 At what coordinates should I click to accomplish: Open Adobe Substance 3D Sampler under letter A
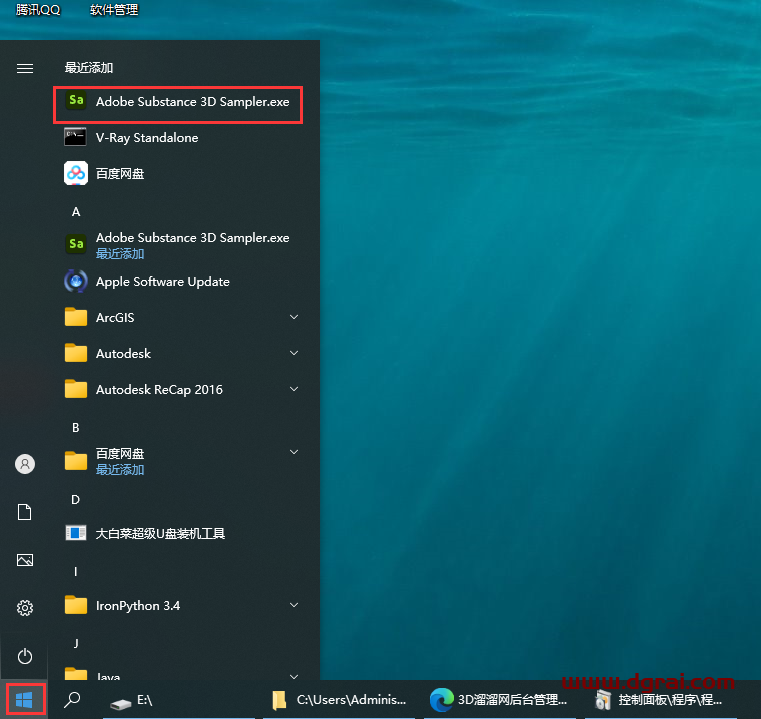179,244
